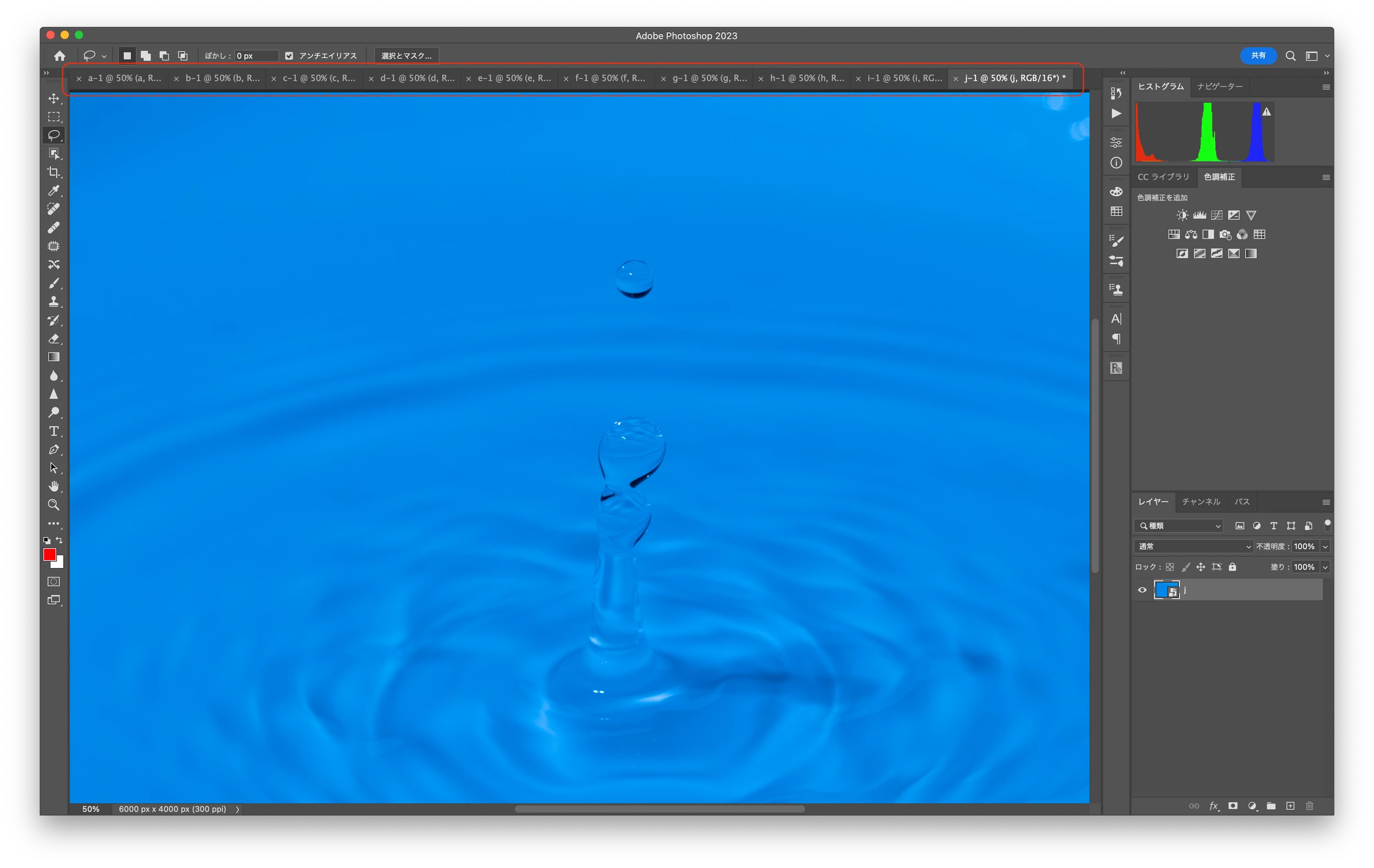
Task: Select the Crop tool
Action: pos(54,173)
